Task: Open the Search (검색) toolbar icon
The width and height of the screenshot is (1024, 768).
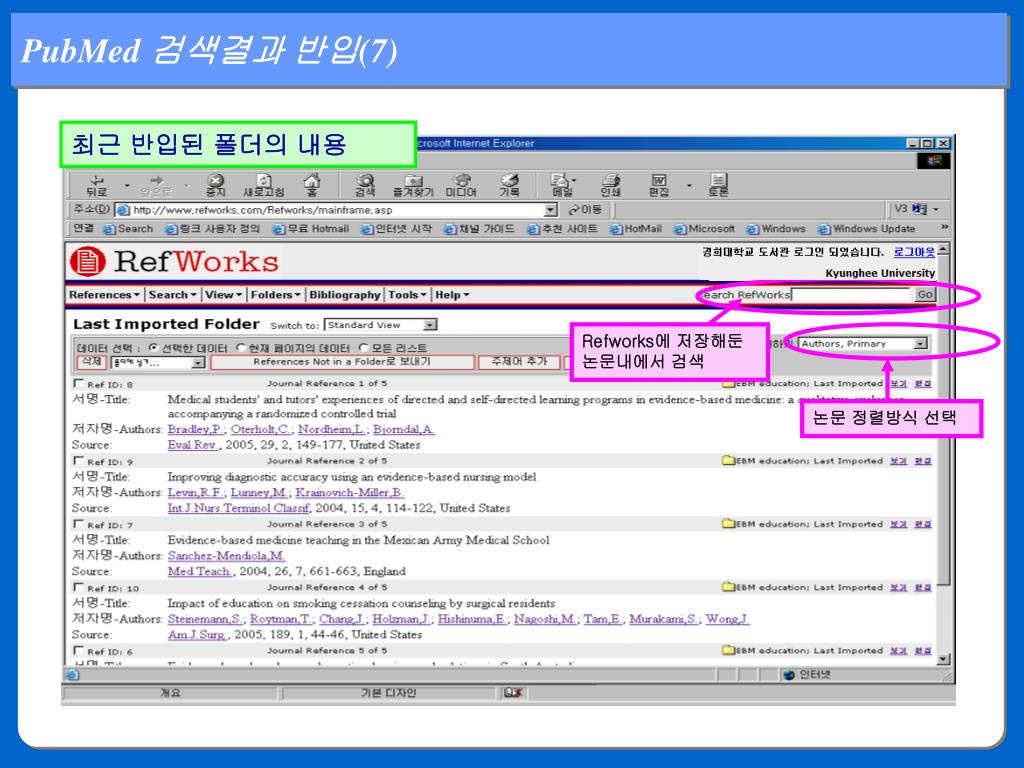Action: [365, 185]
